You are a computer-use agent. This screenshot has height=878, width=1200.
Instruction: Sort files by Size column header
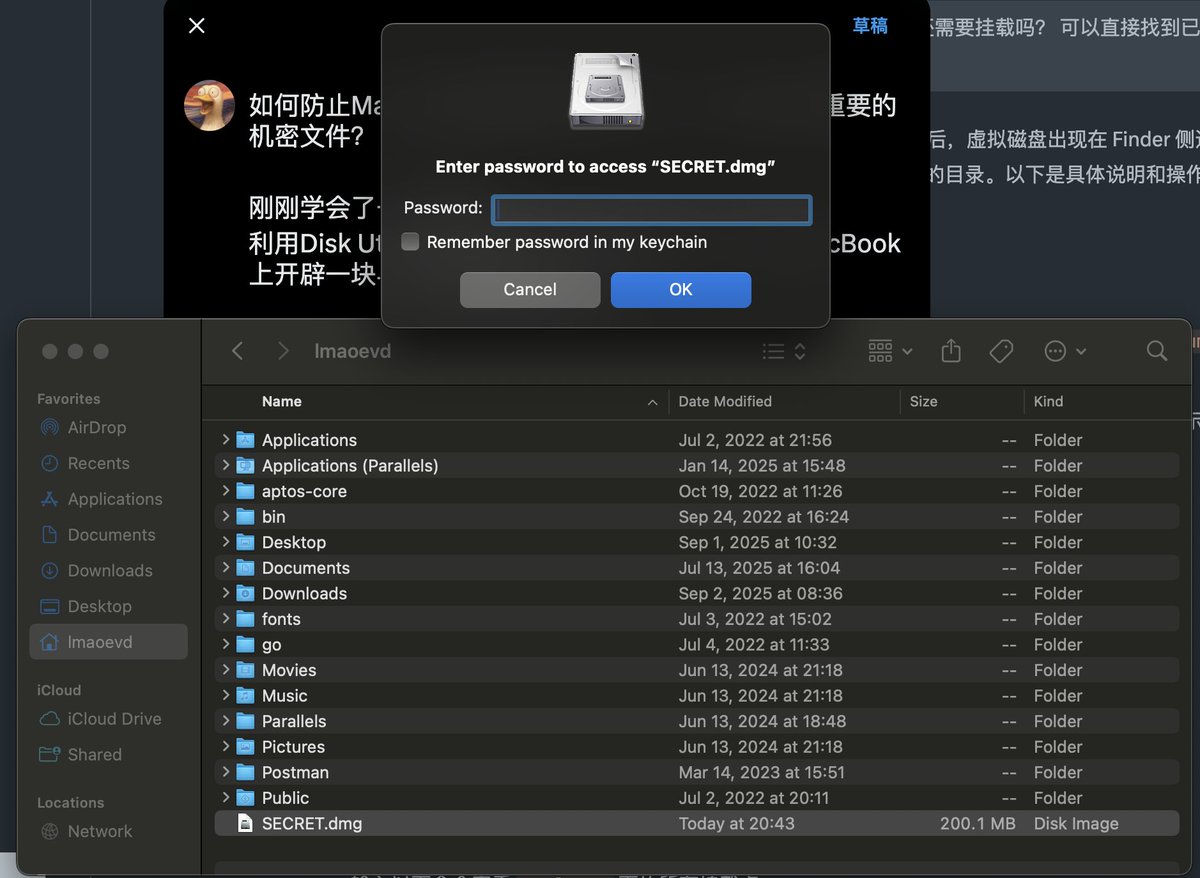point(923,401)
